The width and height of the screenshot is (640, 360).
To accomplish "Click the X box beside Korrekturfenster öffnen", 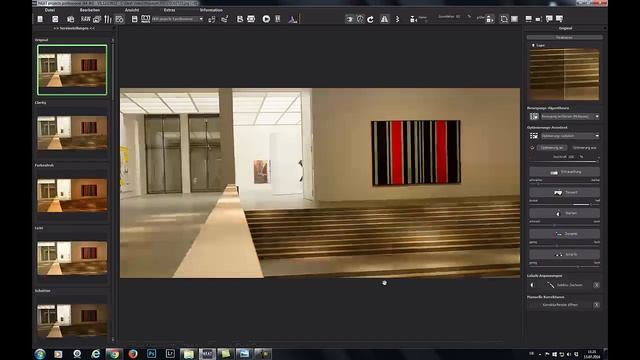I will click(x=596, y=305).
